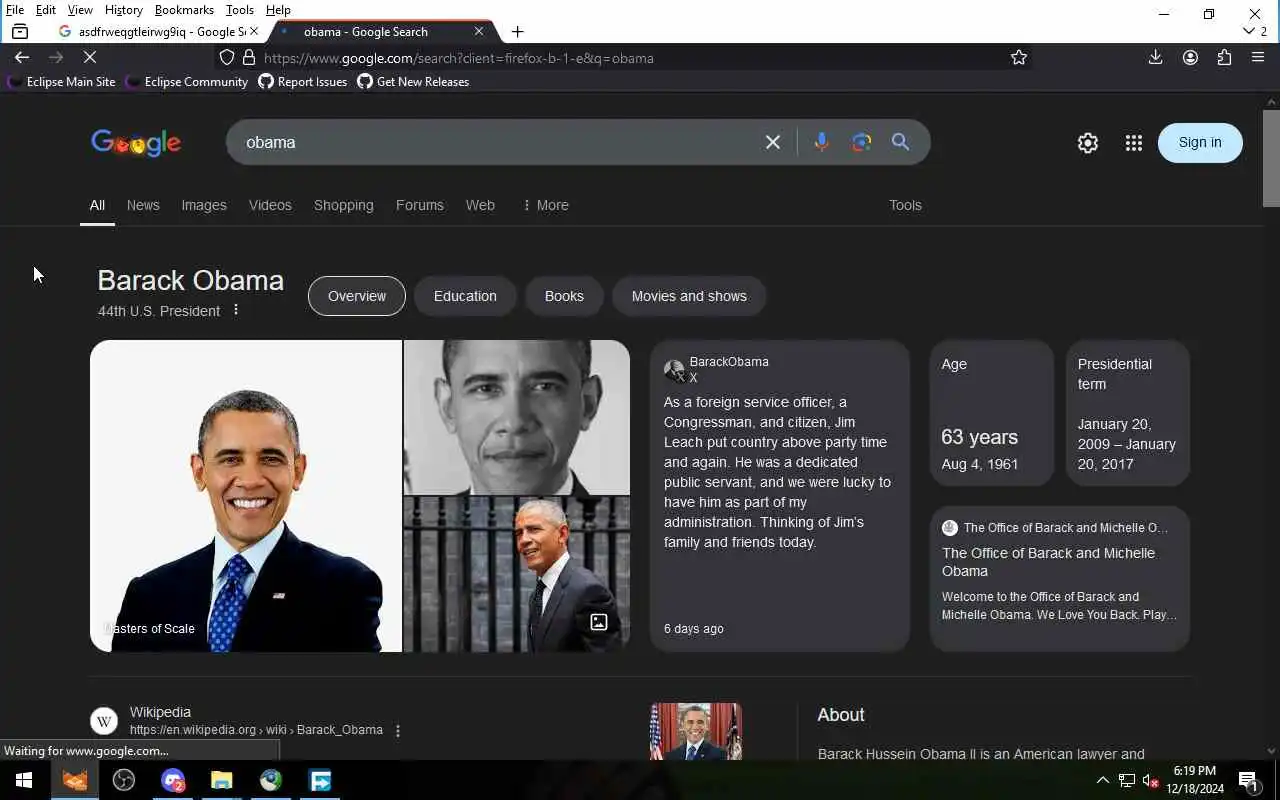This screenshot has width=1280, height=800.
Task: Open the Eclipse Community bookmark
Action: point(187,82)
